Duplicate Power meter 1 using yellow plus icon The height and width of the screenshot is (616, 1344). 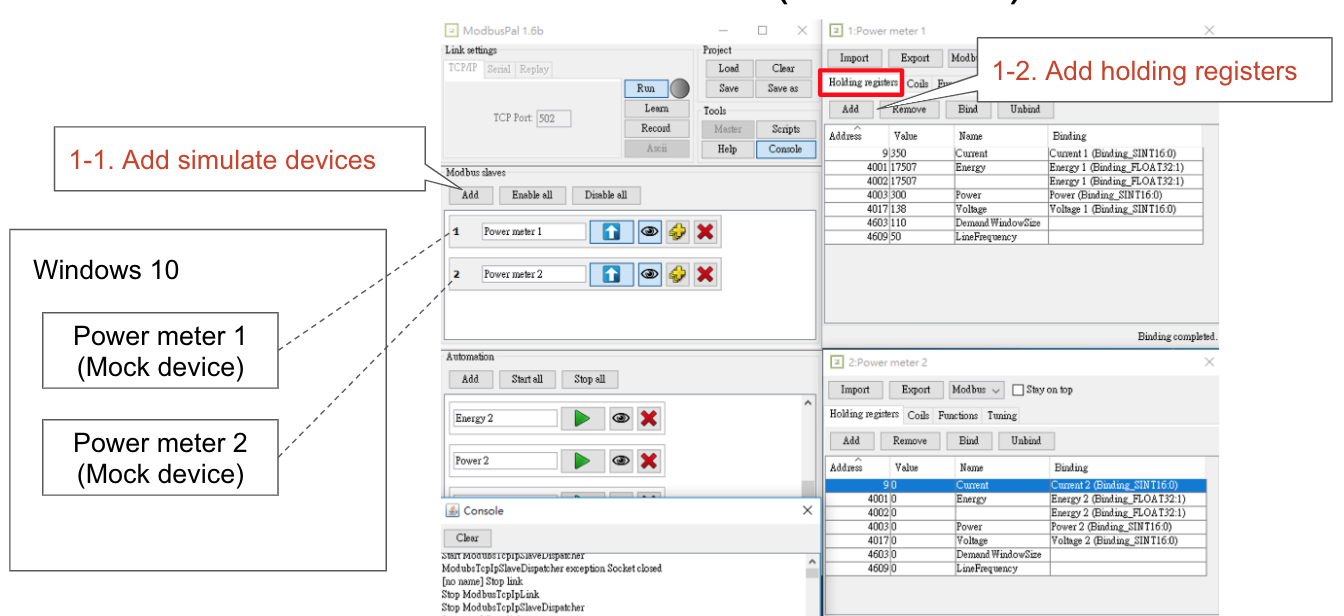click(678, 232)
